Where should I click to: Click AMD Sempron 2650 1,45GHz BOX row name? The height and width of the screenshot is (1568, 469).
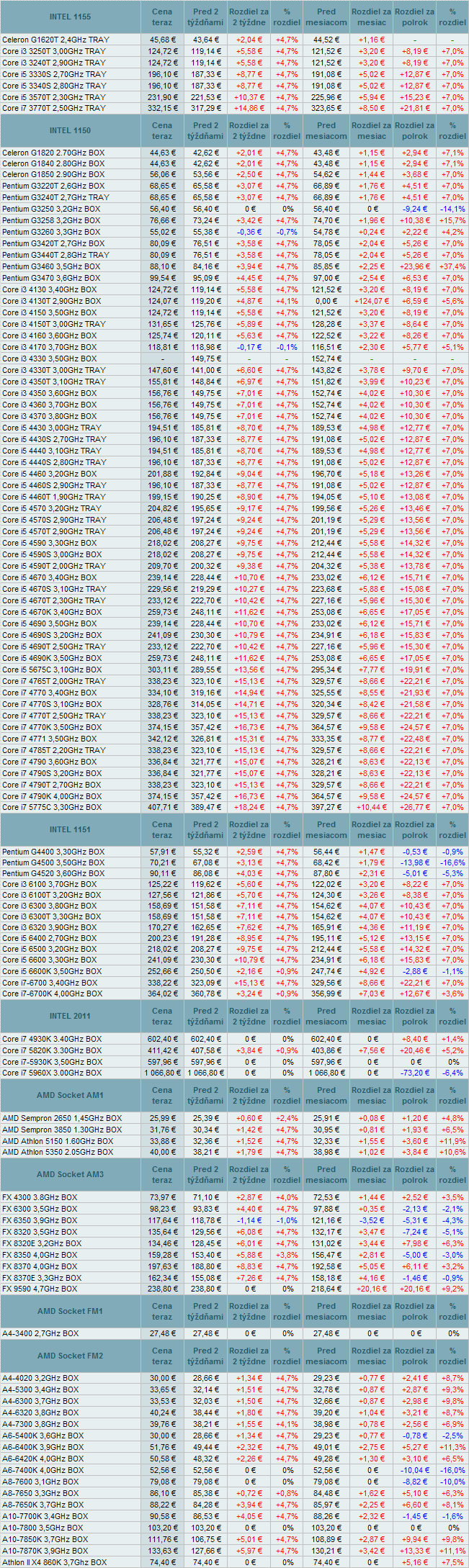point(62,1118)
